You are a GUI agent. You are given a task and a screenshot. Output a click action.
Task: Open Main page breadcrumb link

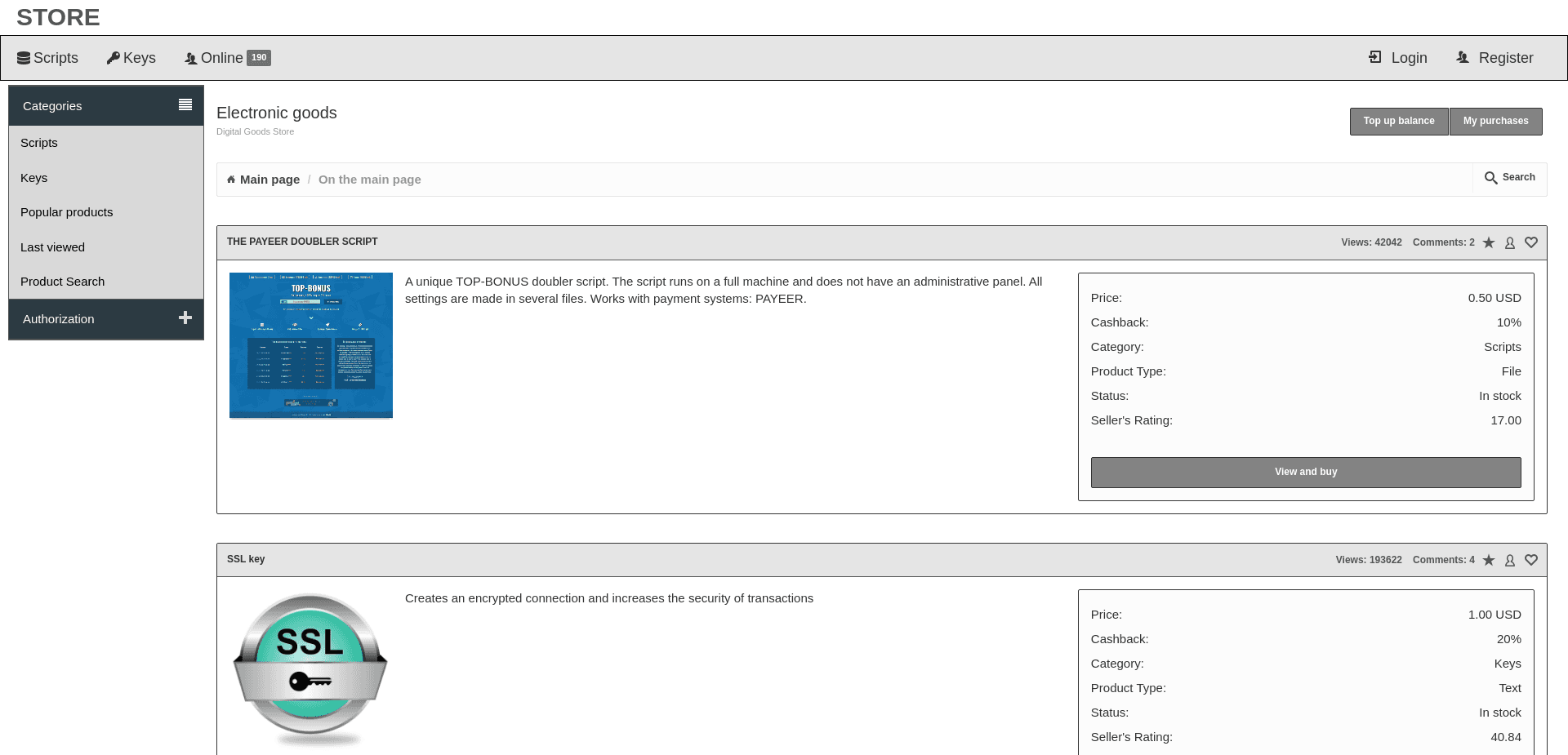(269, 179)
